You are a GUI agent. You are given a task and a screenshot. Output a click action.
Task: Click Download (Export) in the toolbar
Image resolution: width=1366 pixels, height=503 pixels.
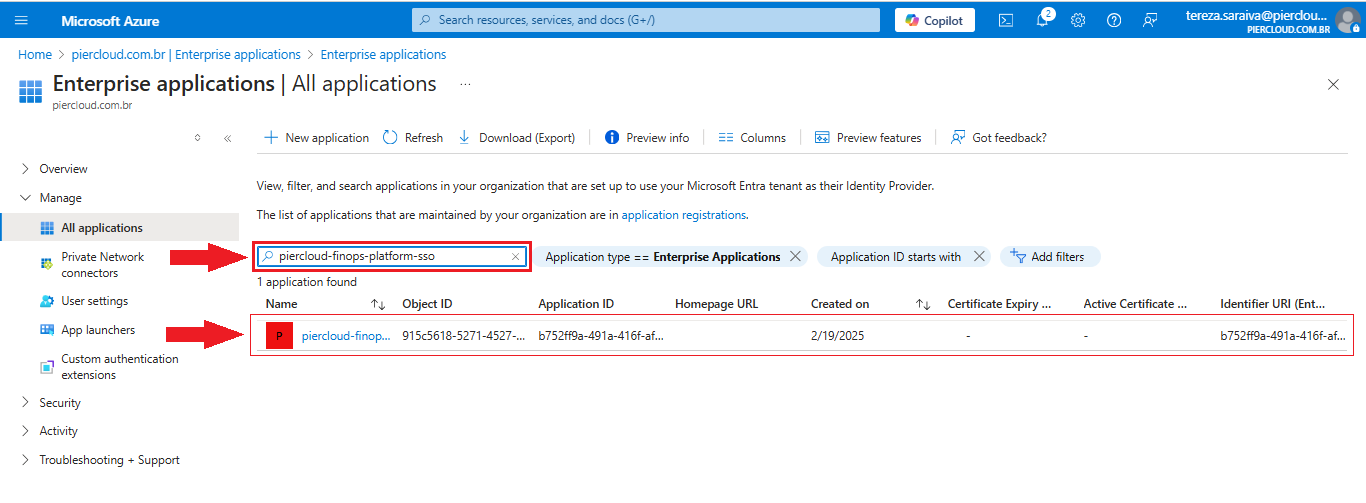(x=517, y=138)
